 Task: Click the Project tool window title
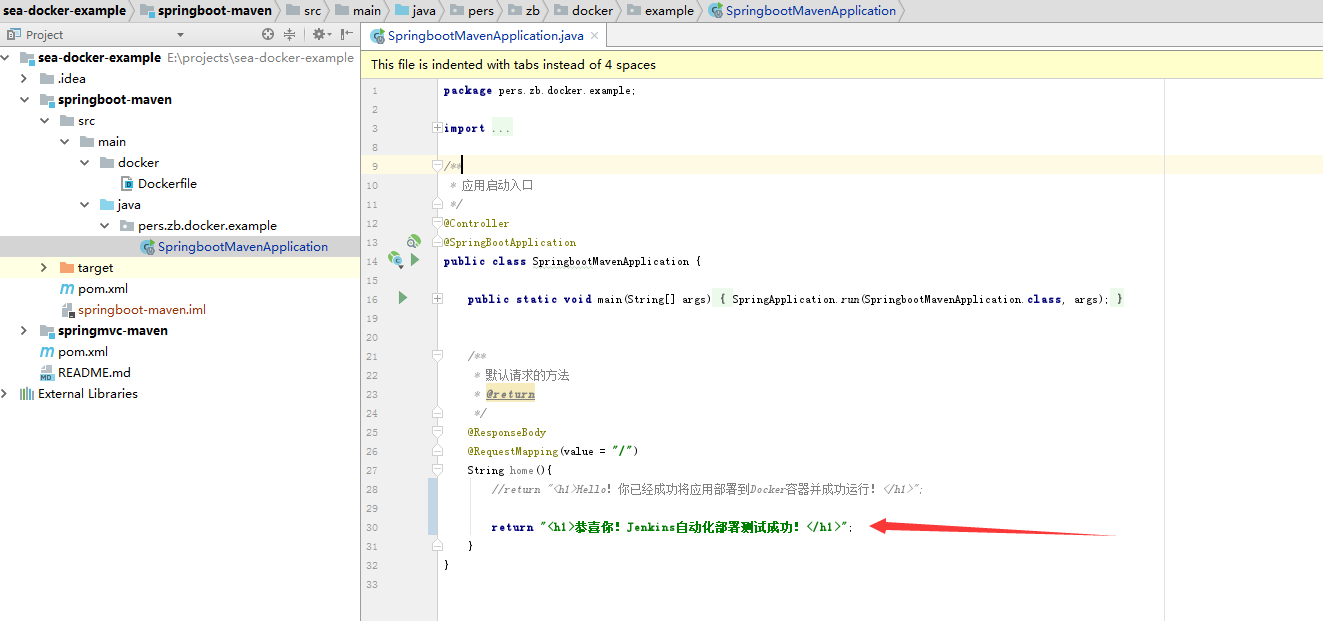[x=44, y=35]
